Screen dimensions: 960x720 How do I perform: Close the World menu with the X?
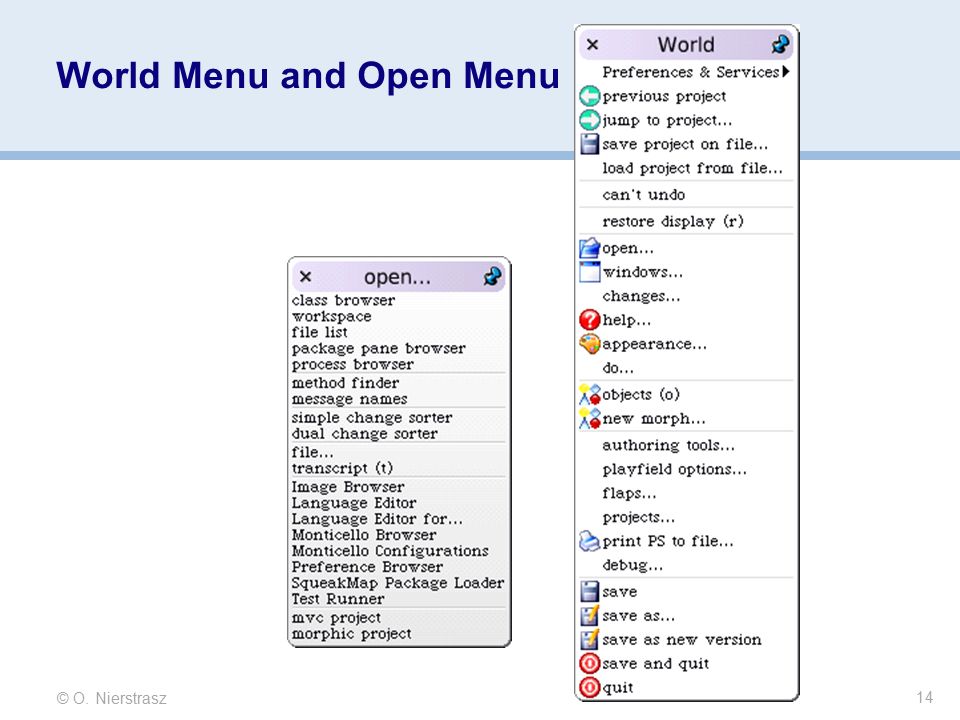point(592,45)
